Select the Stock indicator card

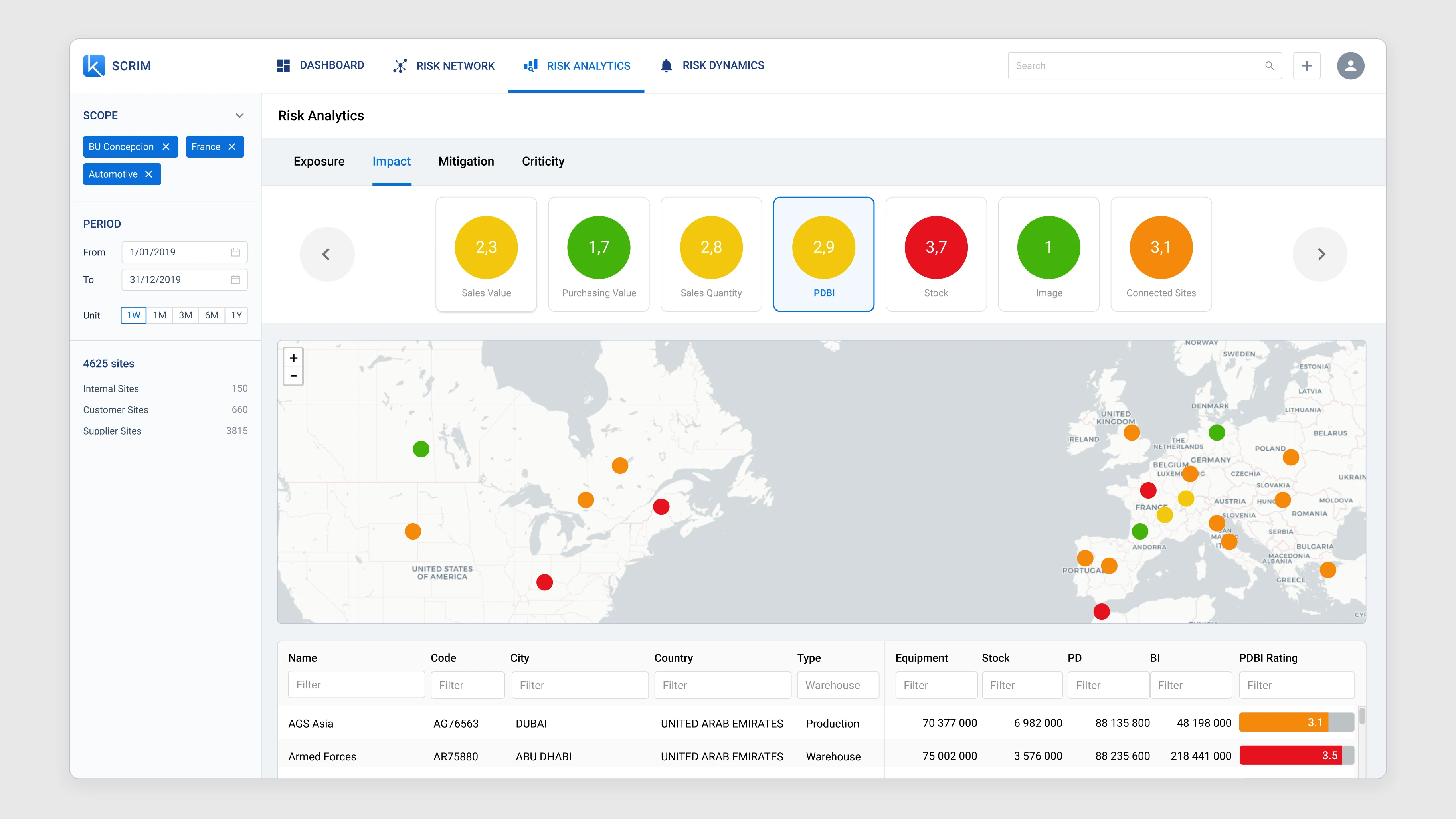(936, 254)
